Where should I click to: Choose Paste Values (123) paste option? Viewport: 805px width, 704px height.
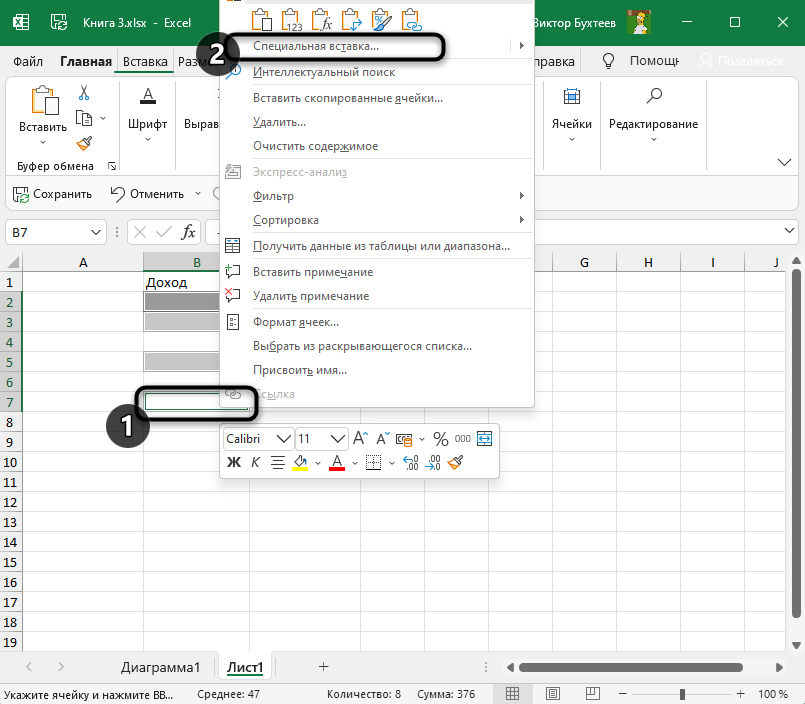click(x=292, y=19)
